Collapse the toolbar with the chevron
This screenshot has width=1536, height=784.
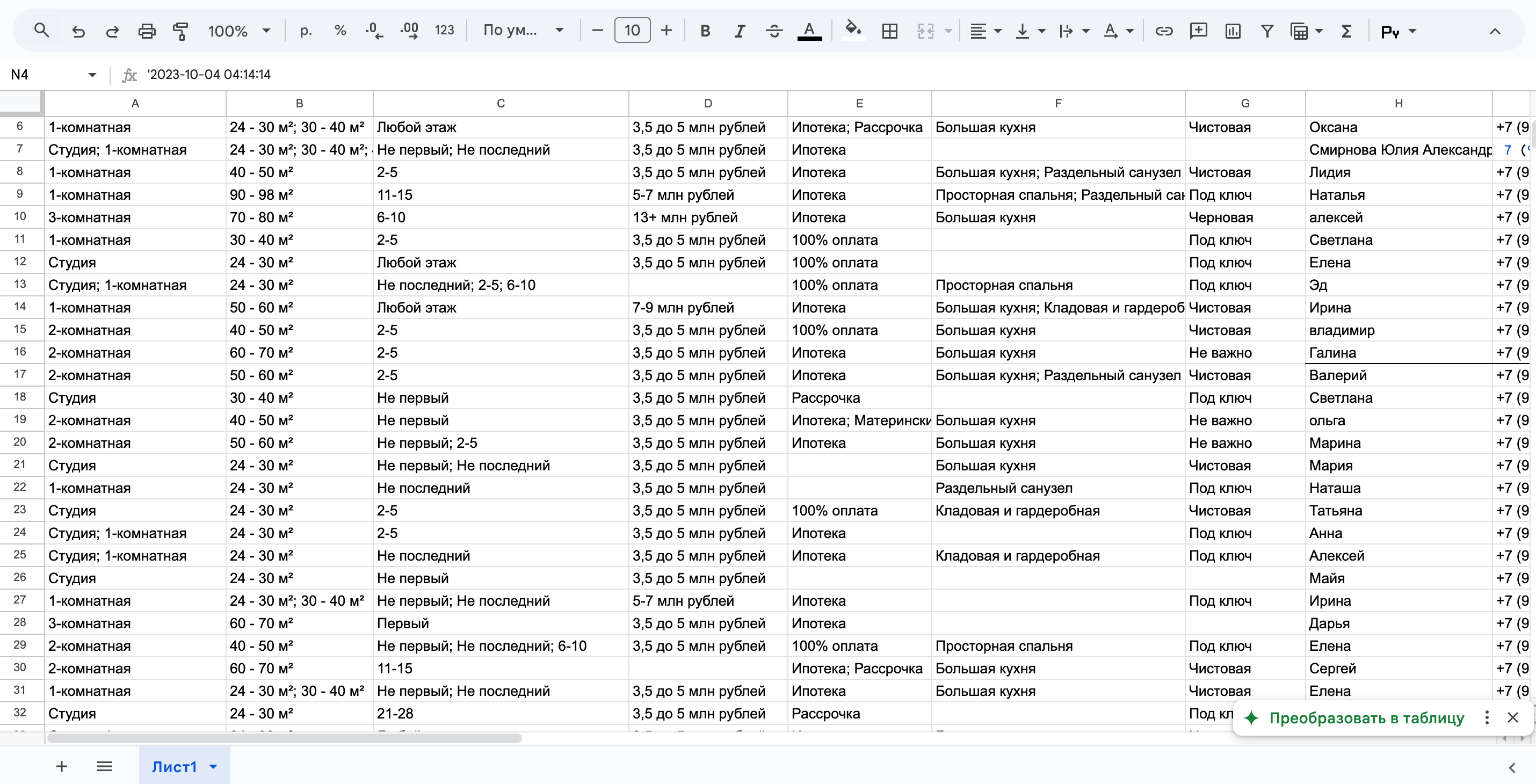tap(1494, 31)
